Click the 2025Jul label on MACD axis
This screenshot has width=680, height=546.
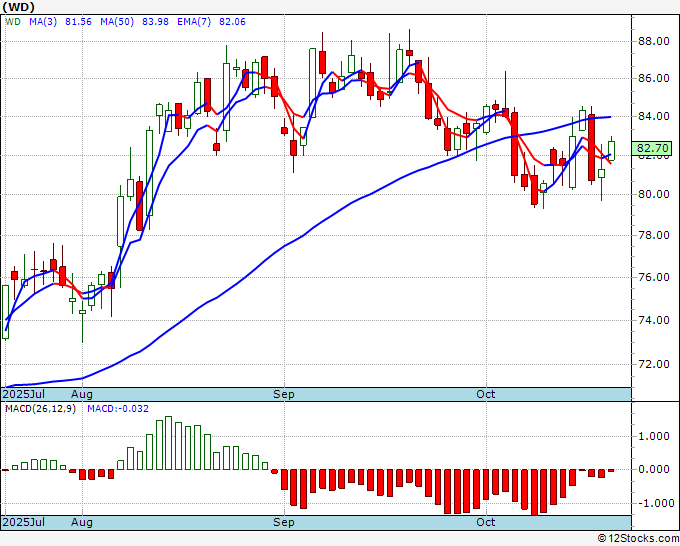pyautogui.click(x=23, y=522)
